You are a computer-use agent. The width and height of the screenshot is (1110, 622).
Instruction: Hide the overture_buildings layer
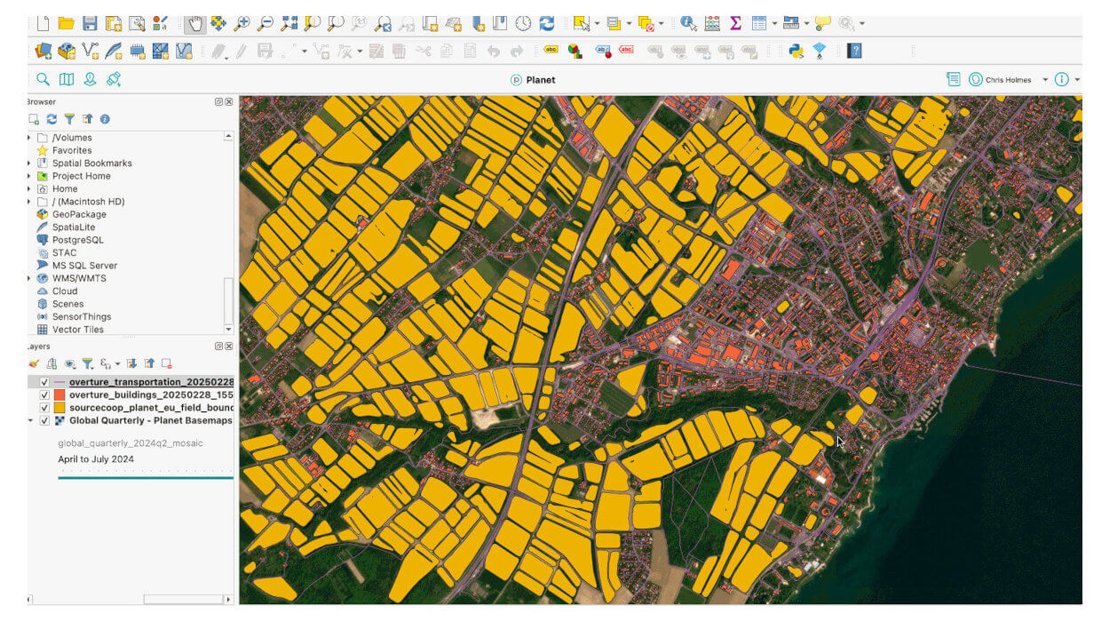[45, 395]
